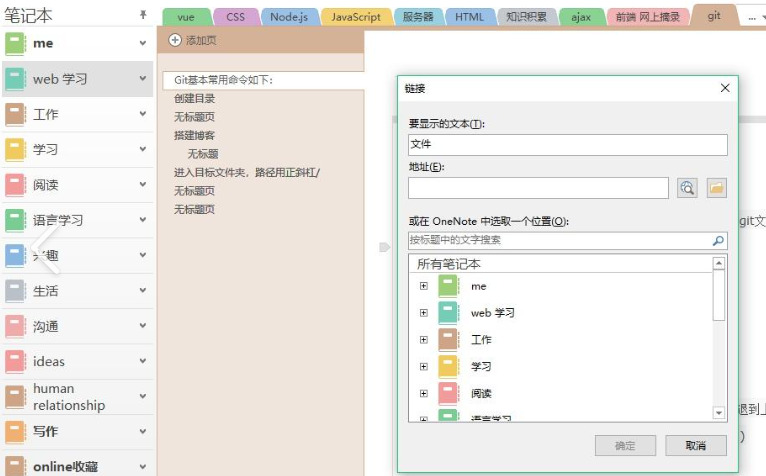Switch to the vue section tab
This screenshot has width=766, height=476.
point(186,17)
